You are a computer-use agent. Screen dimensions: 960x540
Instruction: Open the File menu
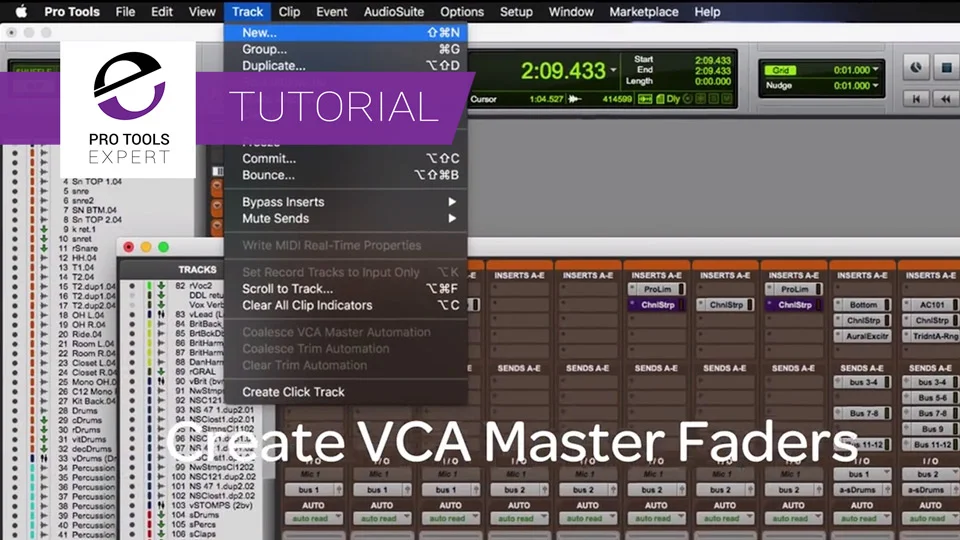pos(125,12)
